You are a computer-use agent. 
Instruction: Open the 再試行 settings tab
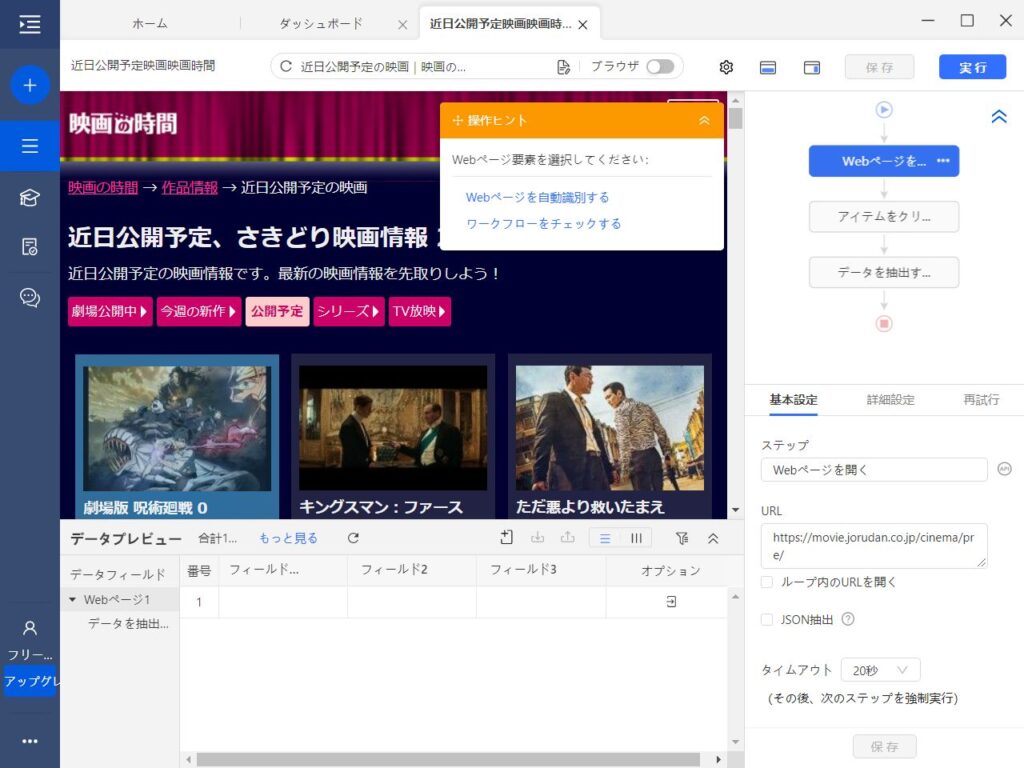(981, 400)
